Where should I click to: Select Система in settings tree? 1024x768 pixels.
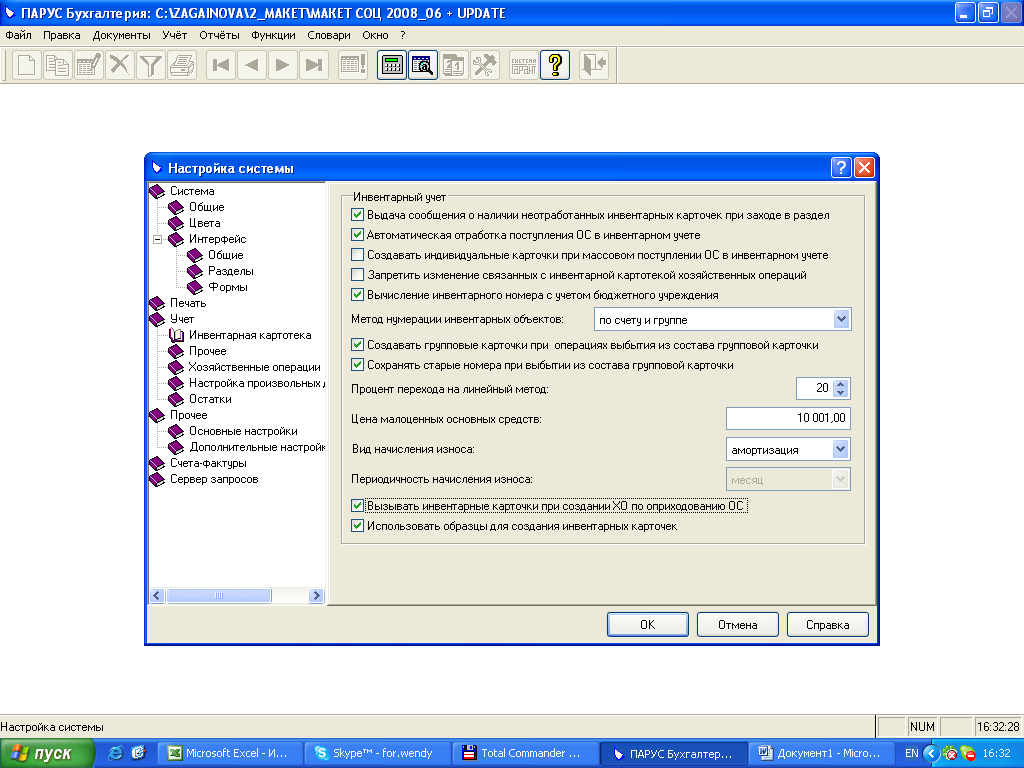(192, 191)
